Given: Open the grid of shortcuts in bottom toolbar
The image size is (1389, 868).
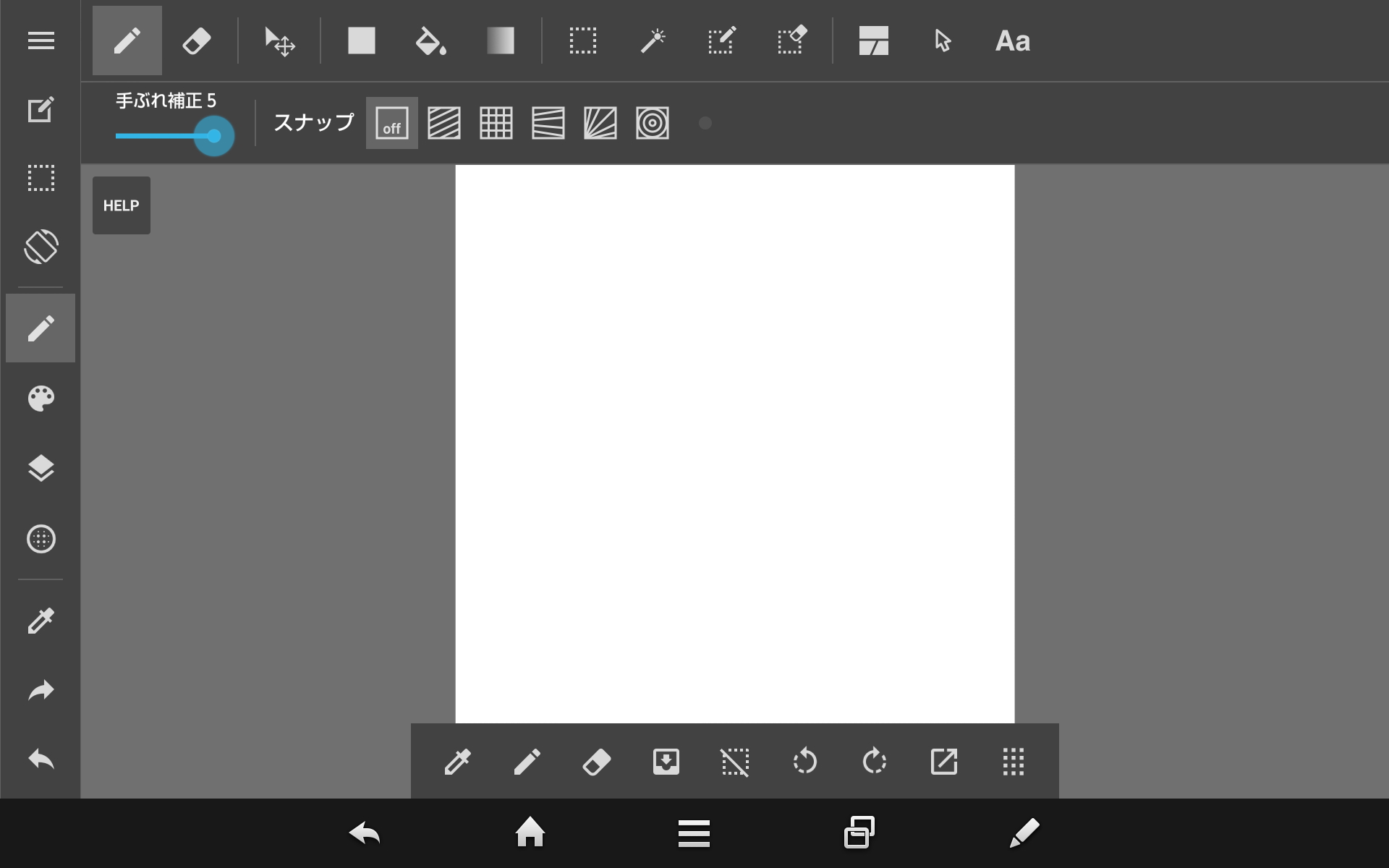Looking at the screenshot, I should tap(1013, 762).
